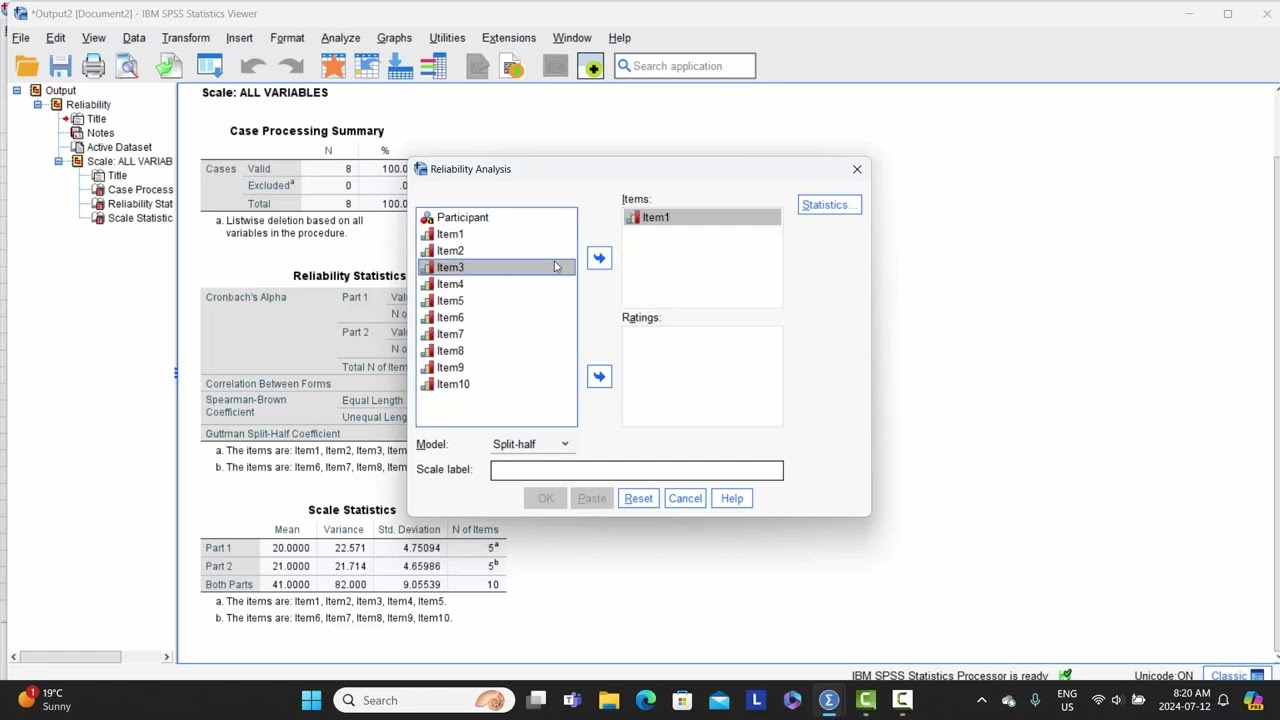Click the Export output toolbar icon

[168, 66]
